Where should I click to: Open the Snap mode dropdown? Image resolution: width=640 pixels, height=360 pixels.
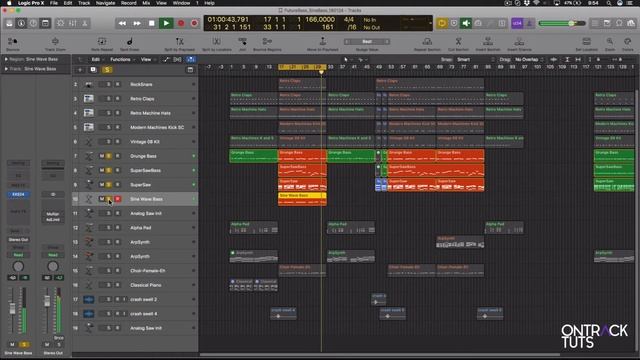[475, 60]
